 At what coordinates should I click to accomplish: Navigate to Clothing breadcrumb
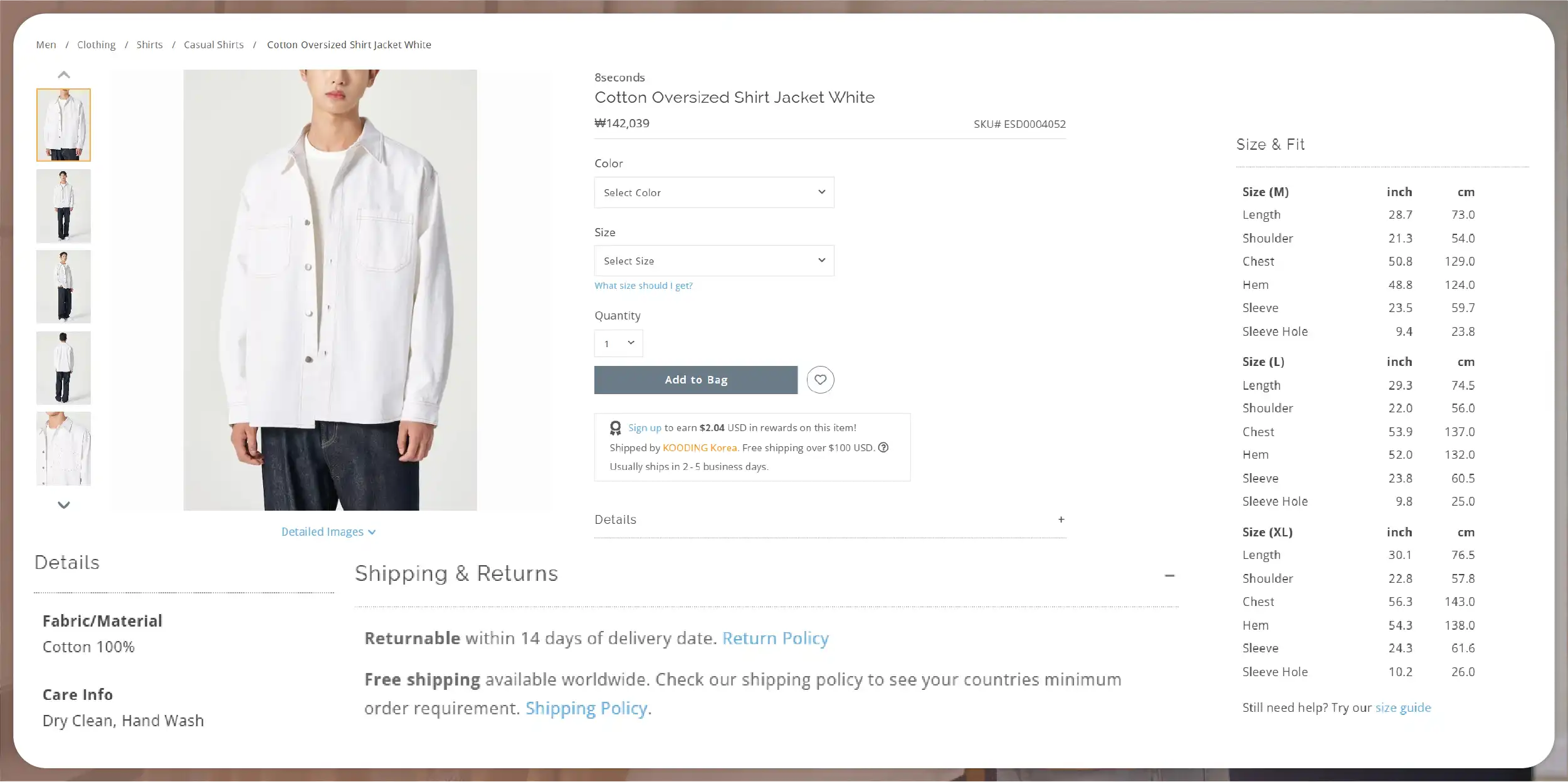click(96, 45)
